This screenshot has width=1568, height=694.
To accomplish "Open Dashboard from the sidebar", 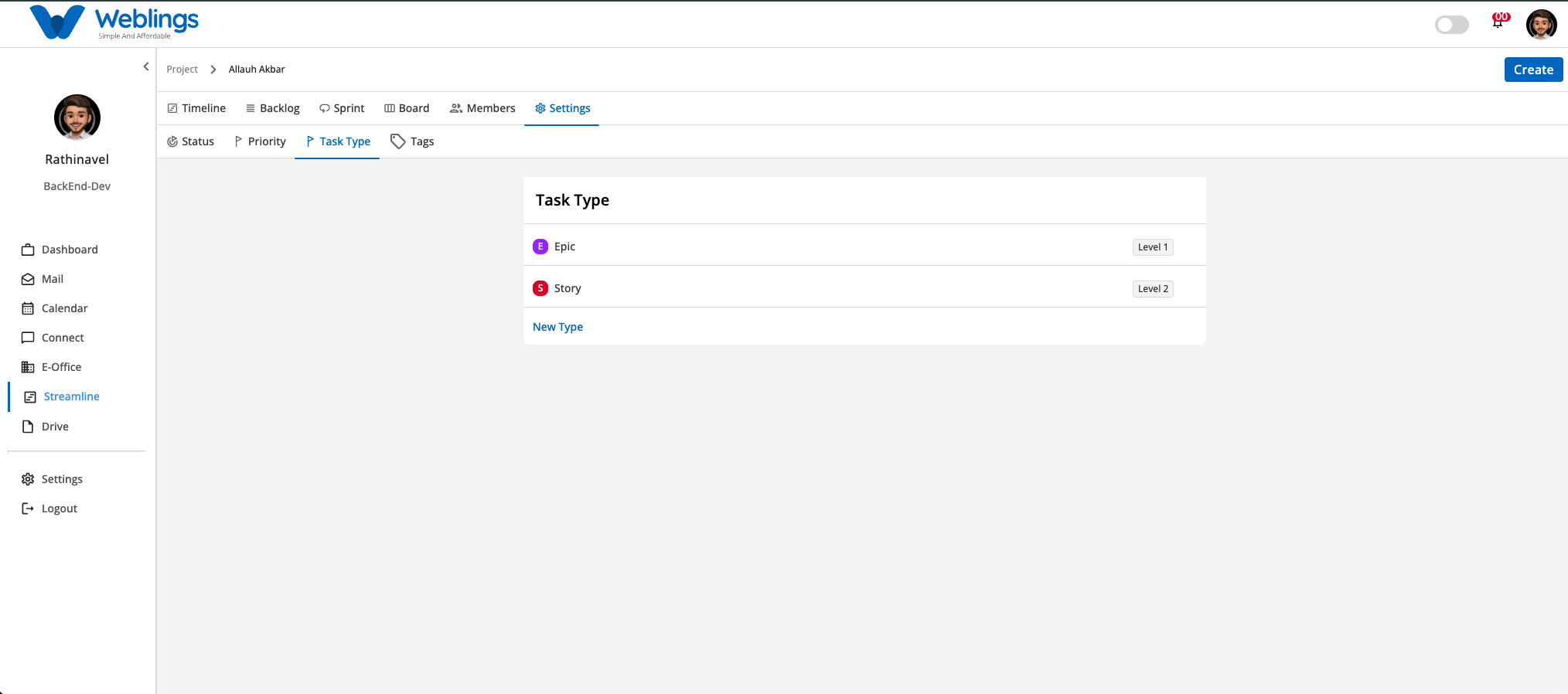I will coord(70,250).
